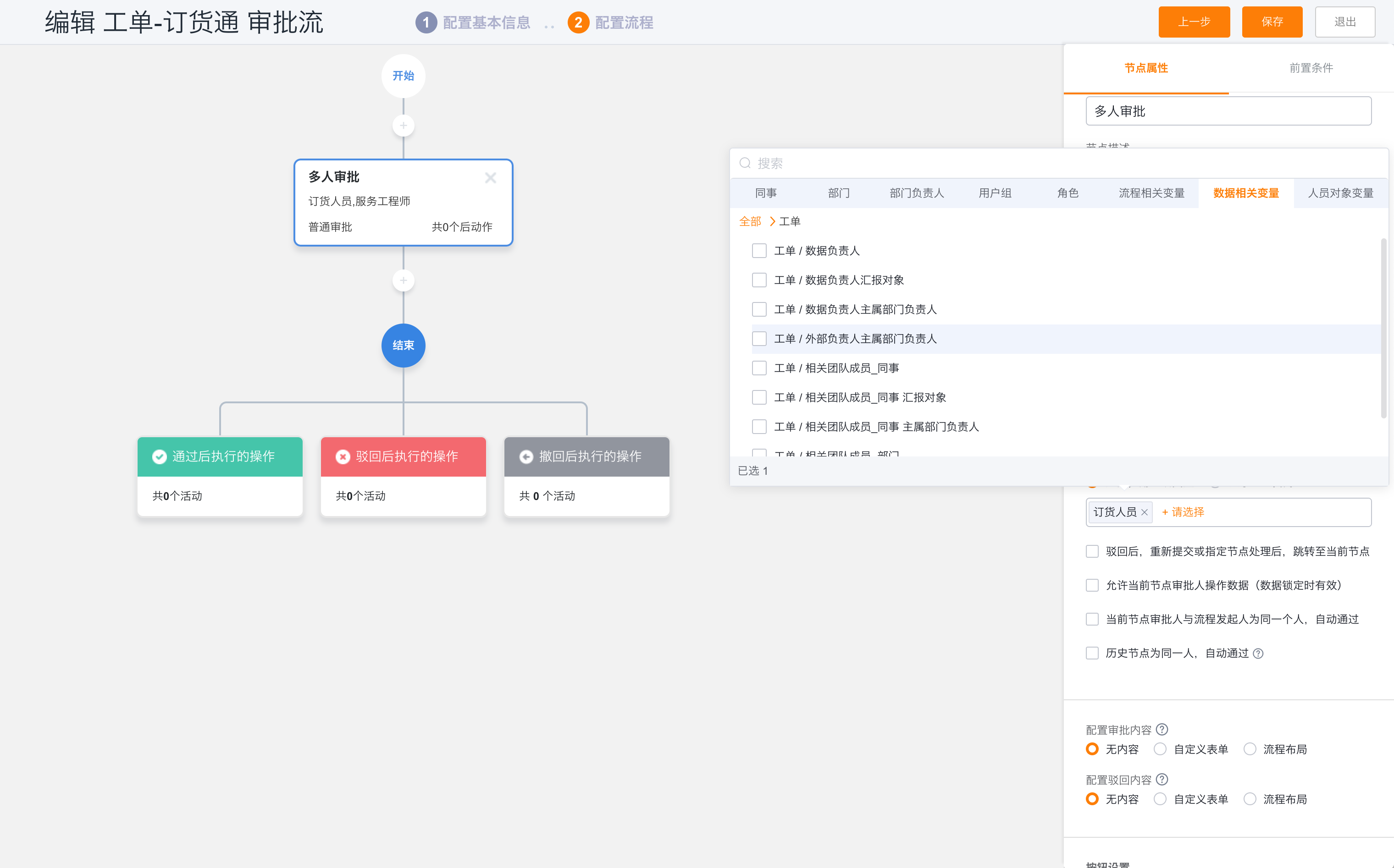Enable 驳回后重新提交跳转至当前节点 checkbox
The width and height of the screenshot is (1394, 868).
pos(1092,552)
